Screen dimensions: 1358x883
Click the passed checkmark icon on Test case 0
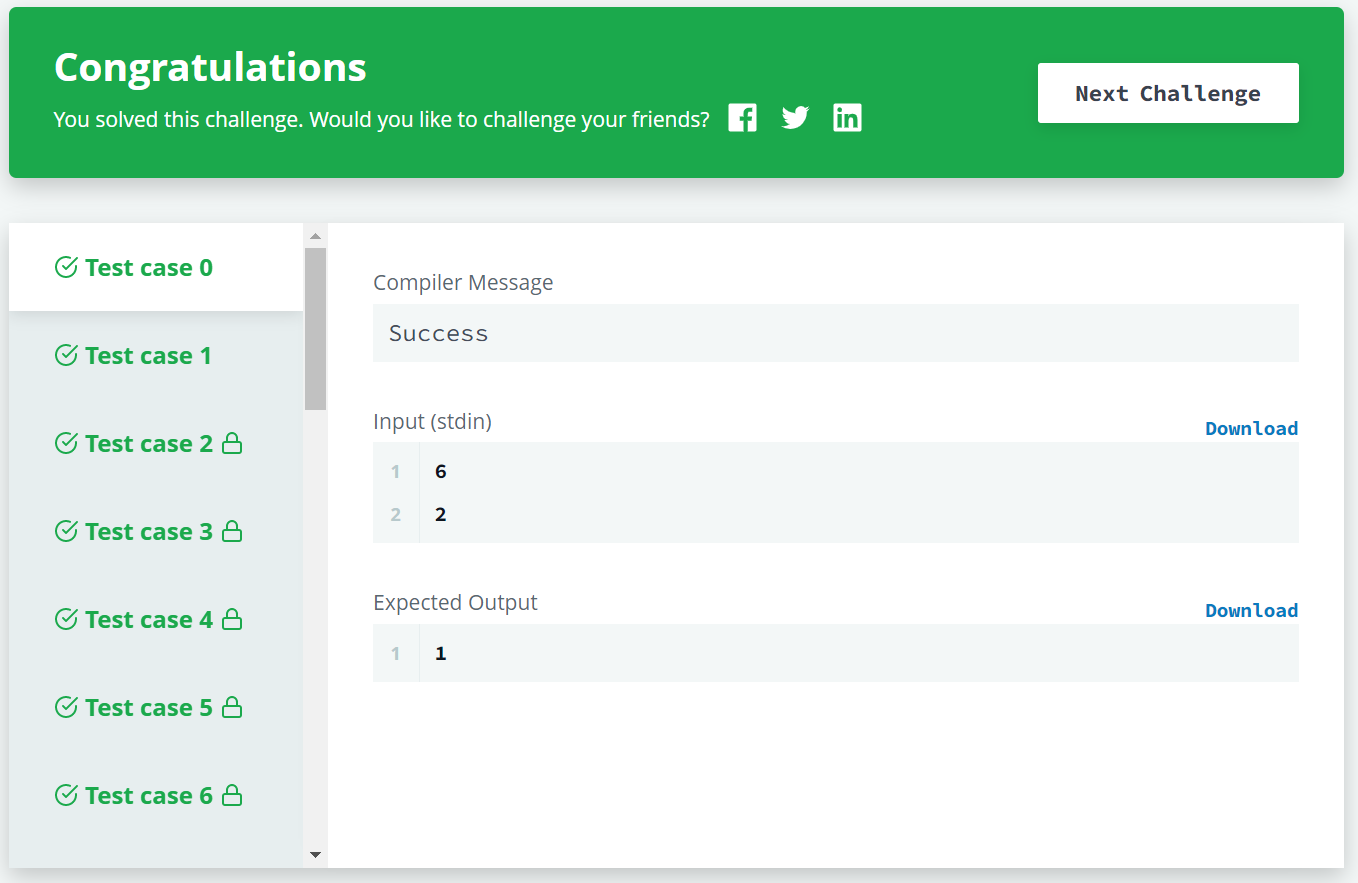click(66, 267)
